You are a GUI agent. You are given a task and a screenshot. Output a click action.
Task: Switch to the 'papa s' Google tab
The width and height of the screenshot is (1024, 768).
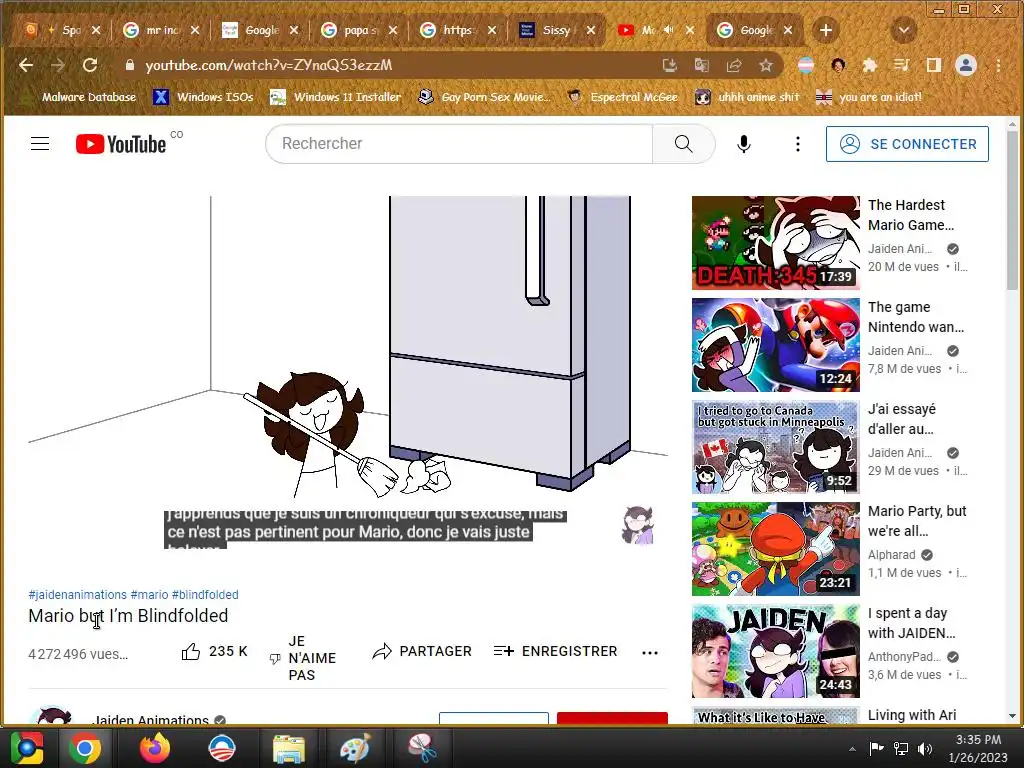(x=359, y=30)
